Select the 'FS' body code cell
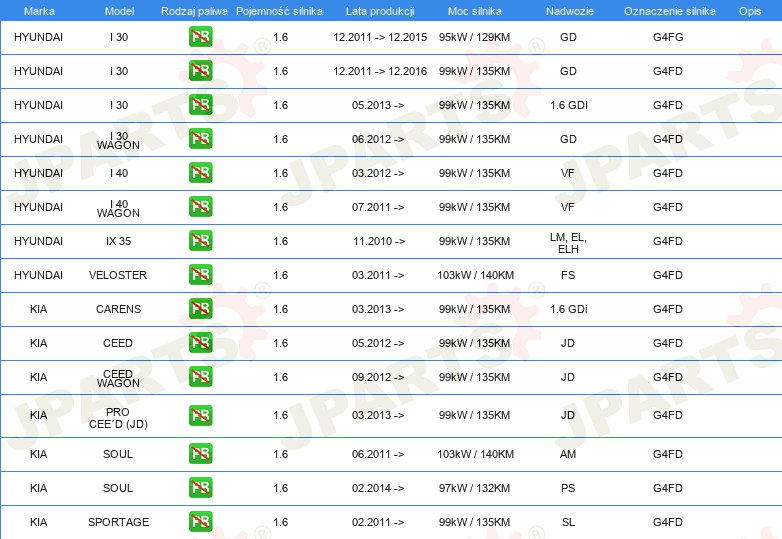The height and width of the screenshot is (539, 782). [568, 275]
